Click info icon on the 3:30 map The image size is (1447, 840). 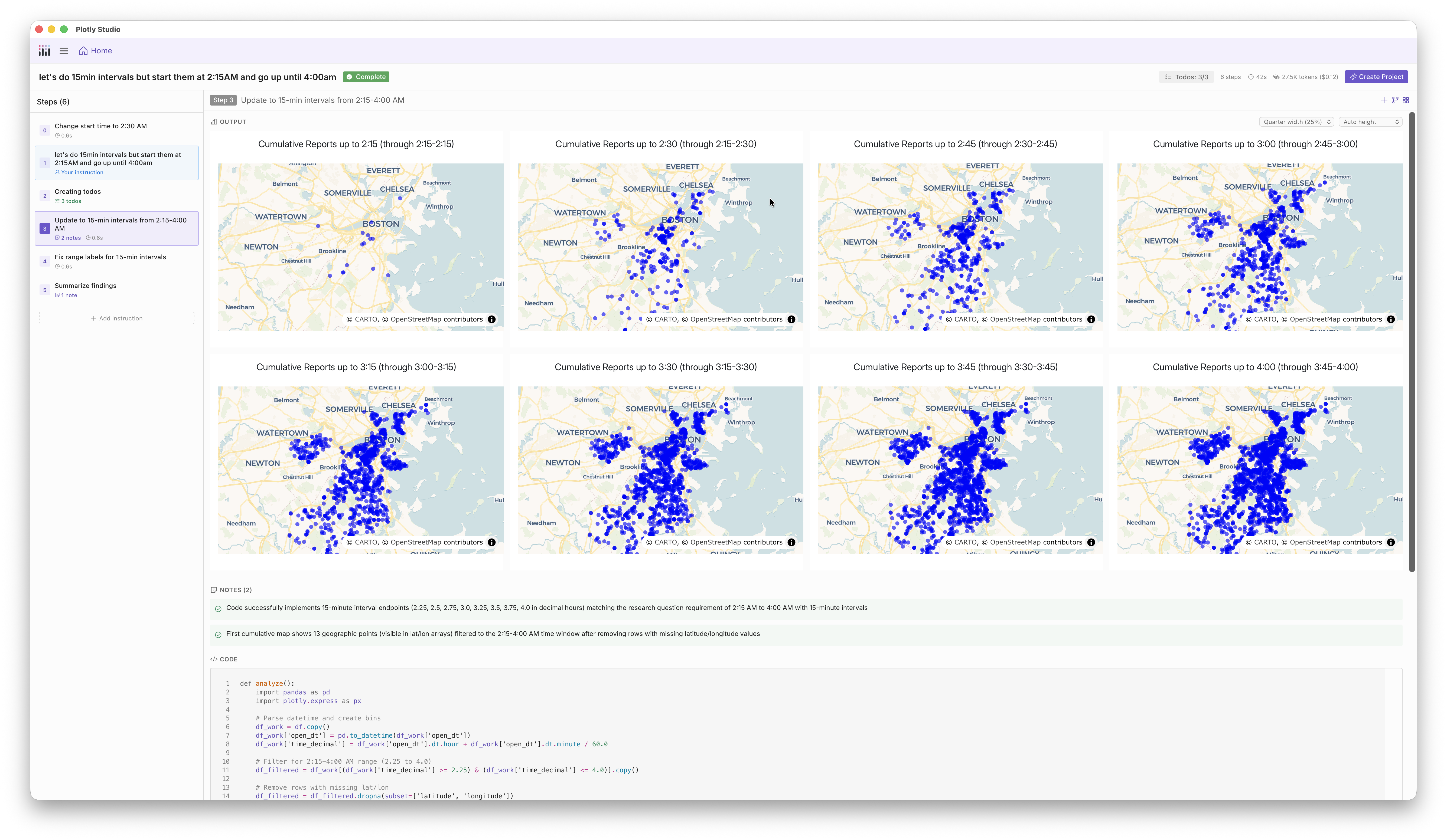point(791,542)
